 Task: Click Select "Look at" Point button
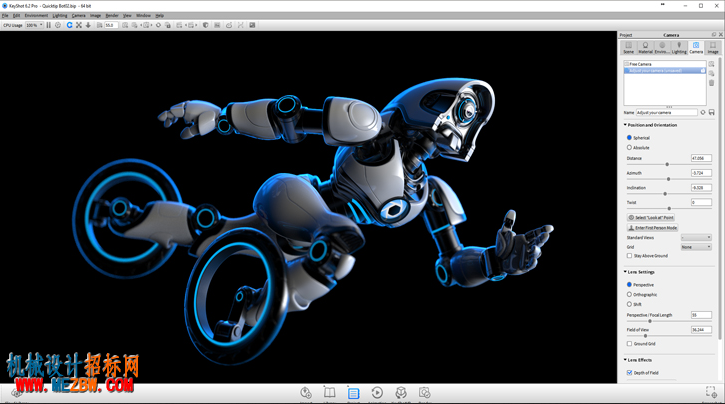(x=651, y=217)
